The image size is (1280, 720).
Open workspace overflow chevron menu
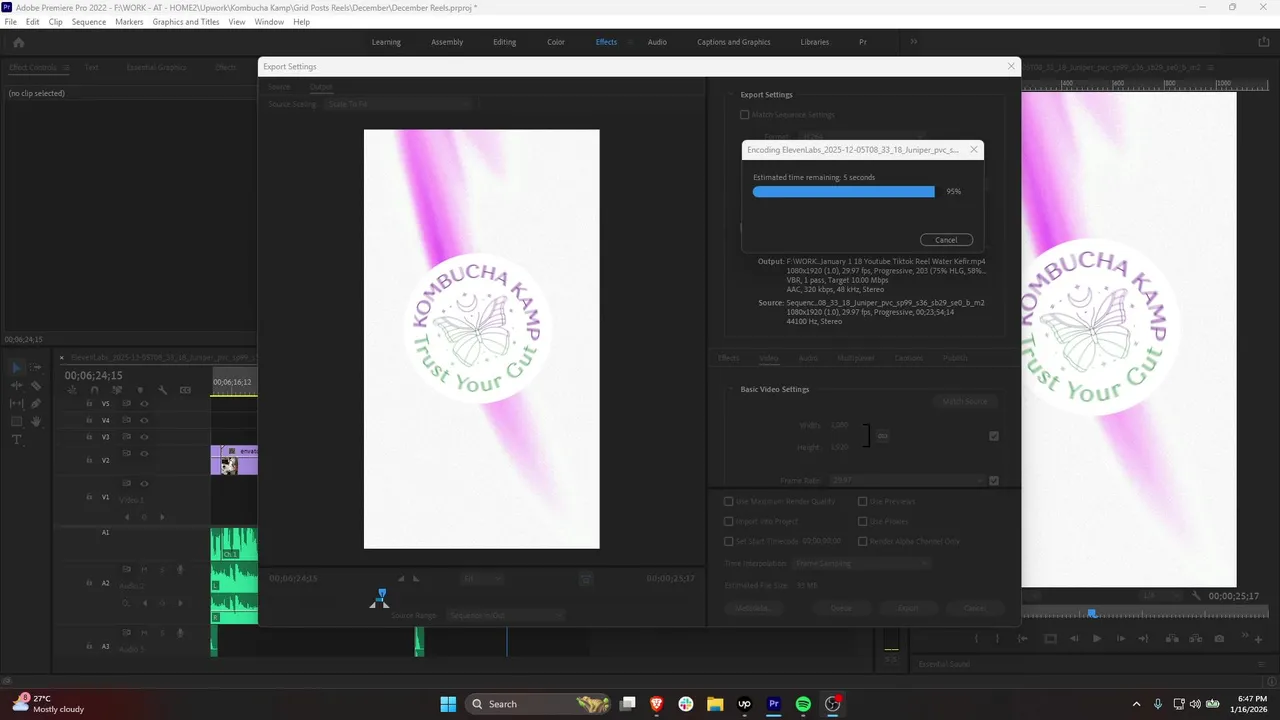pyautogui.click(x=913, y=42)
